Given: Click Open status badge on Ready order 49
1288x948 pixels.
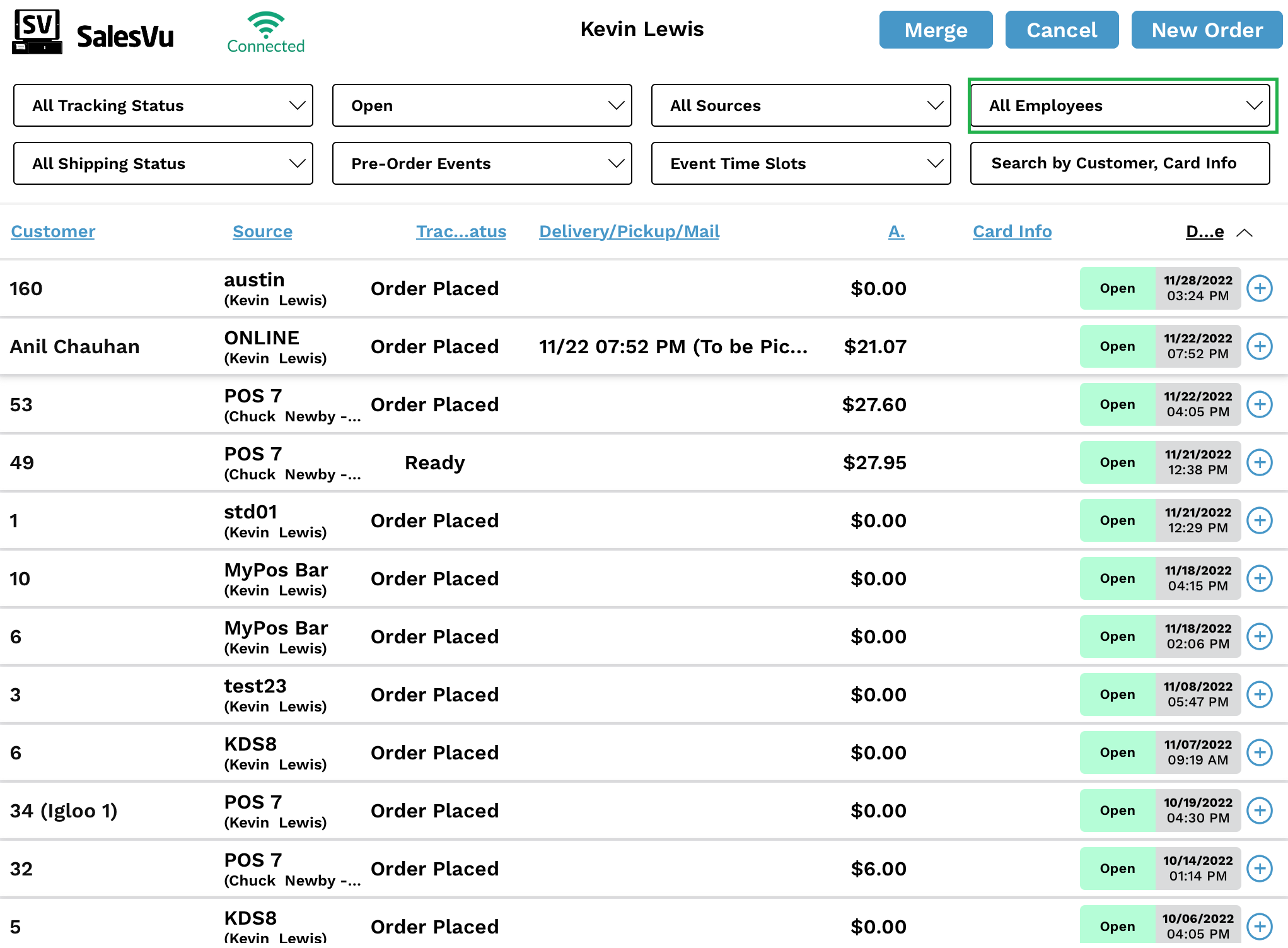Looking at the screenshot, I should tap(1117, 463).
